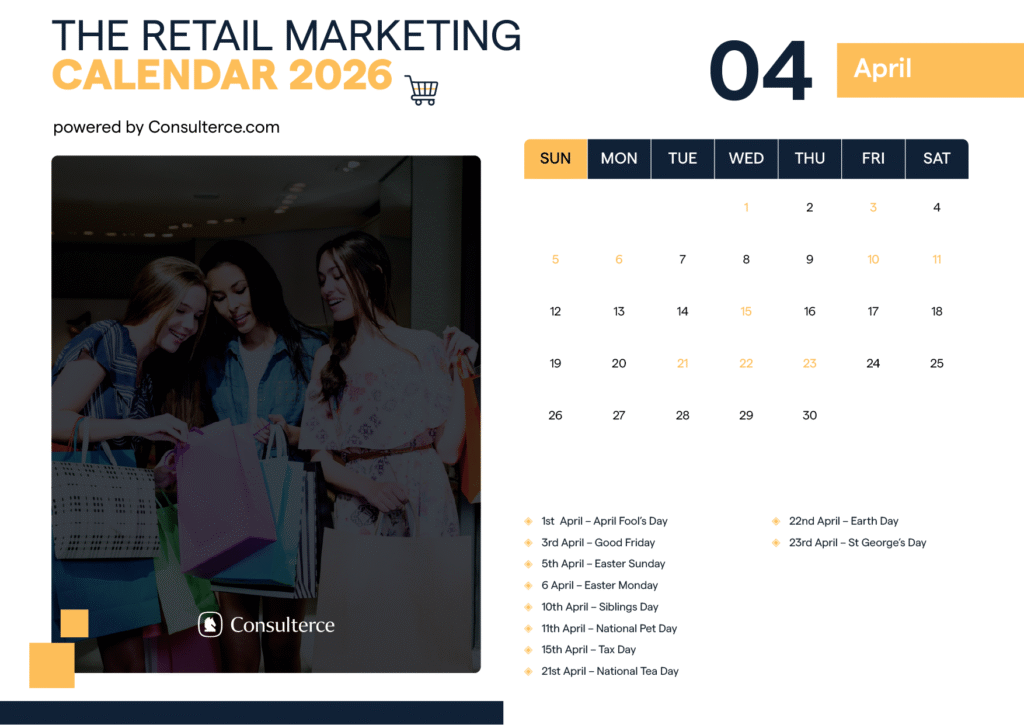Screen dimensions: 1024x725
Task: Select the Consulterce logo on the photo
Action: click(265, 625)
